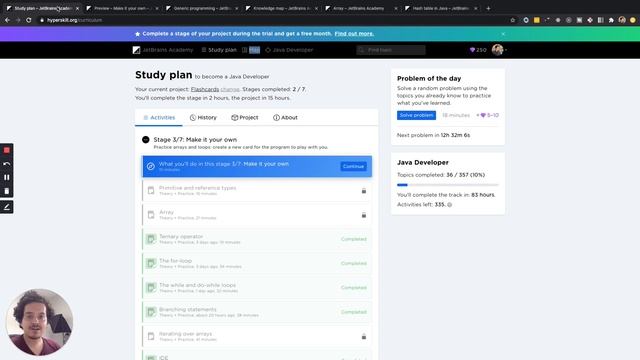Switch to the Array - JetBrains Academy tab
This screenshot has width=640, height=360.
[x=361, y=8]
